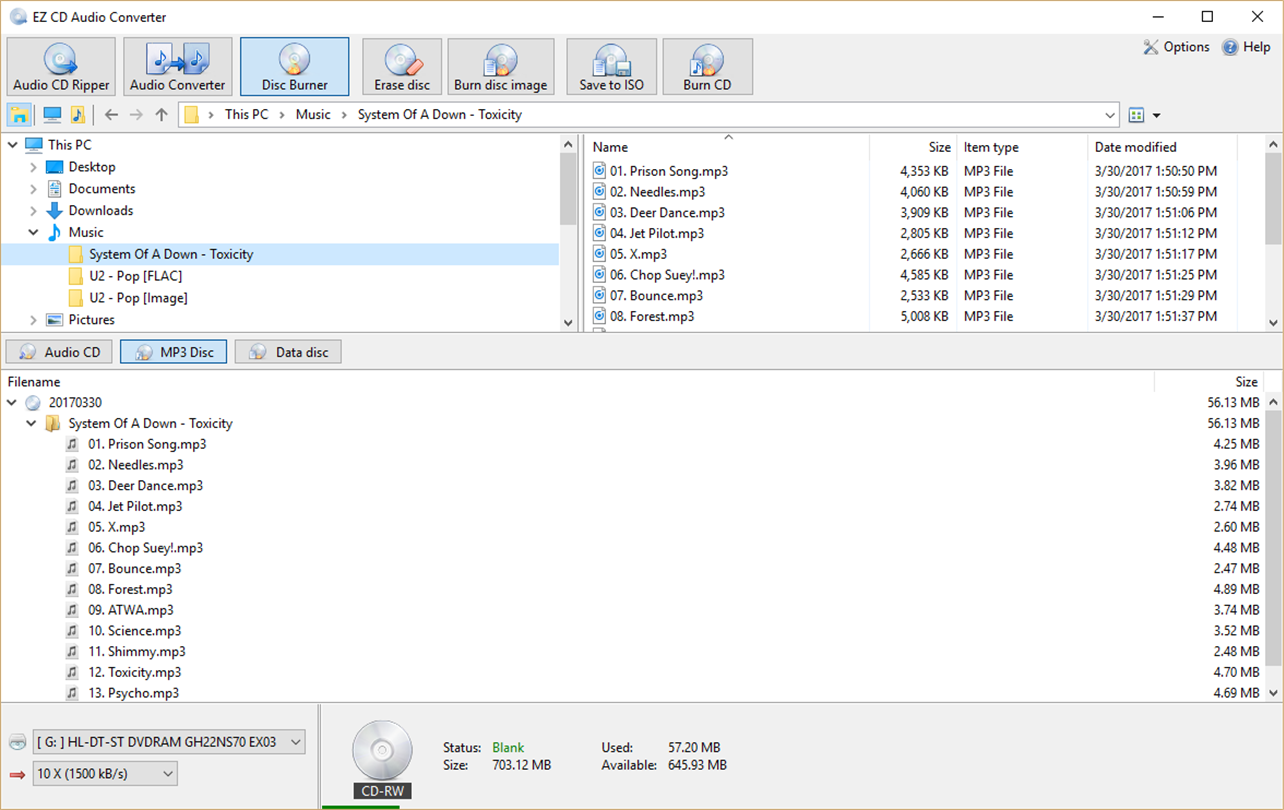Click the CD-RW disc image
Screen dimensions: 1284x810
pyautogui.click(x=383, y=759)
